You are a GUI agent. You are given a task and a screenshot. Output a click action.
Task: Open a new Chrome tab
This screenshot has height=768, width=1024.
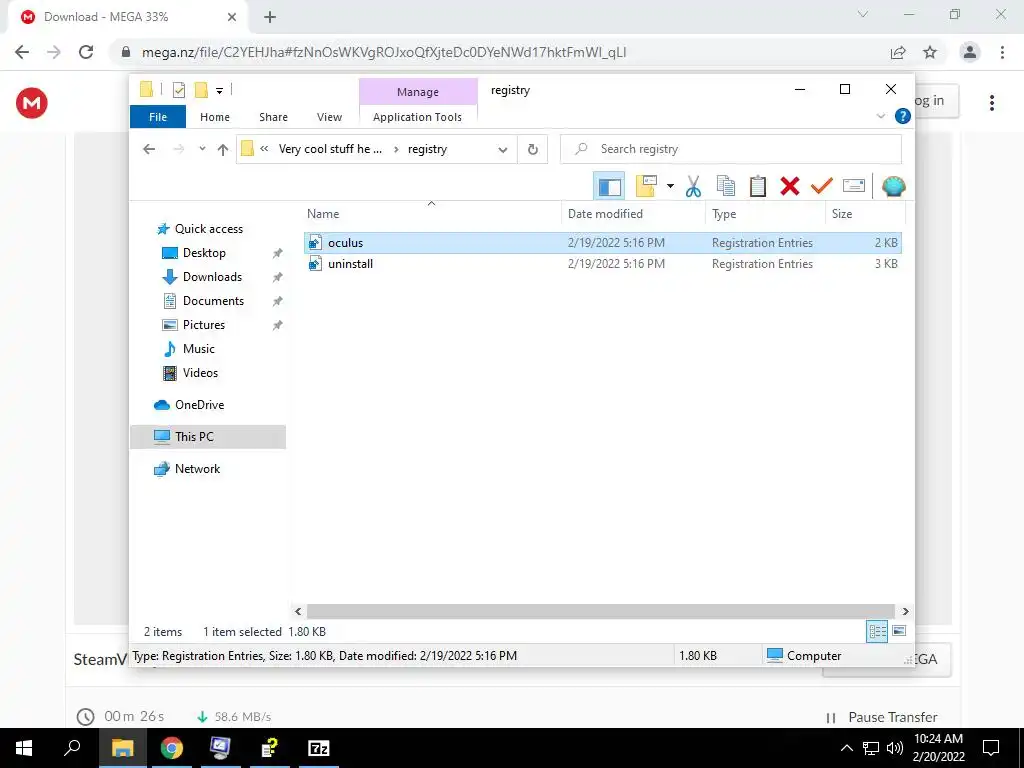coord(270,17)
